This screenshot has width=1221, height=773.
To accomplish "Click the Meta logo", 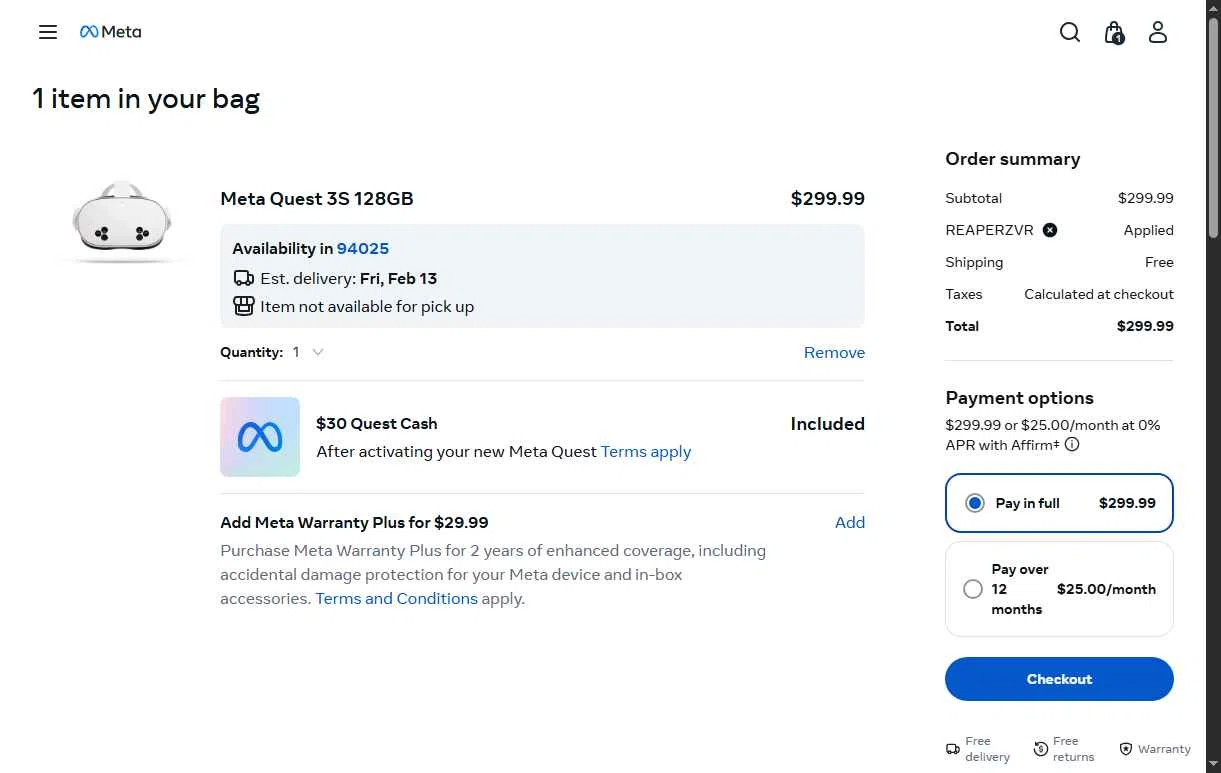I will (x=111, y=32).
